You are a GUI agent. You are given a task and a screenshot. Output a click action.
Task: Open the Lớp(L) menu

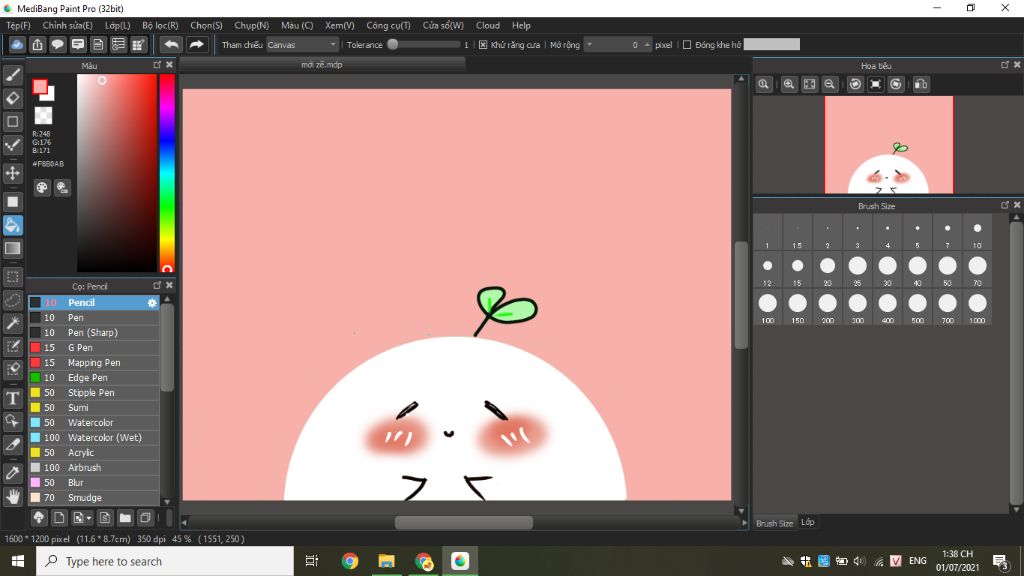point(118,25)
